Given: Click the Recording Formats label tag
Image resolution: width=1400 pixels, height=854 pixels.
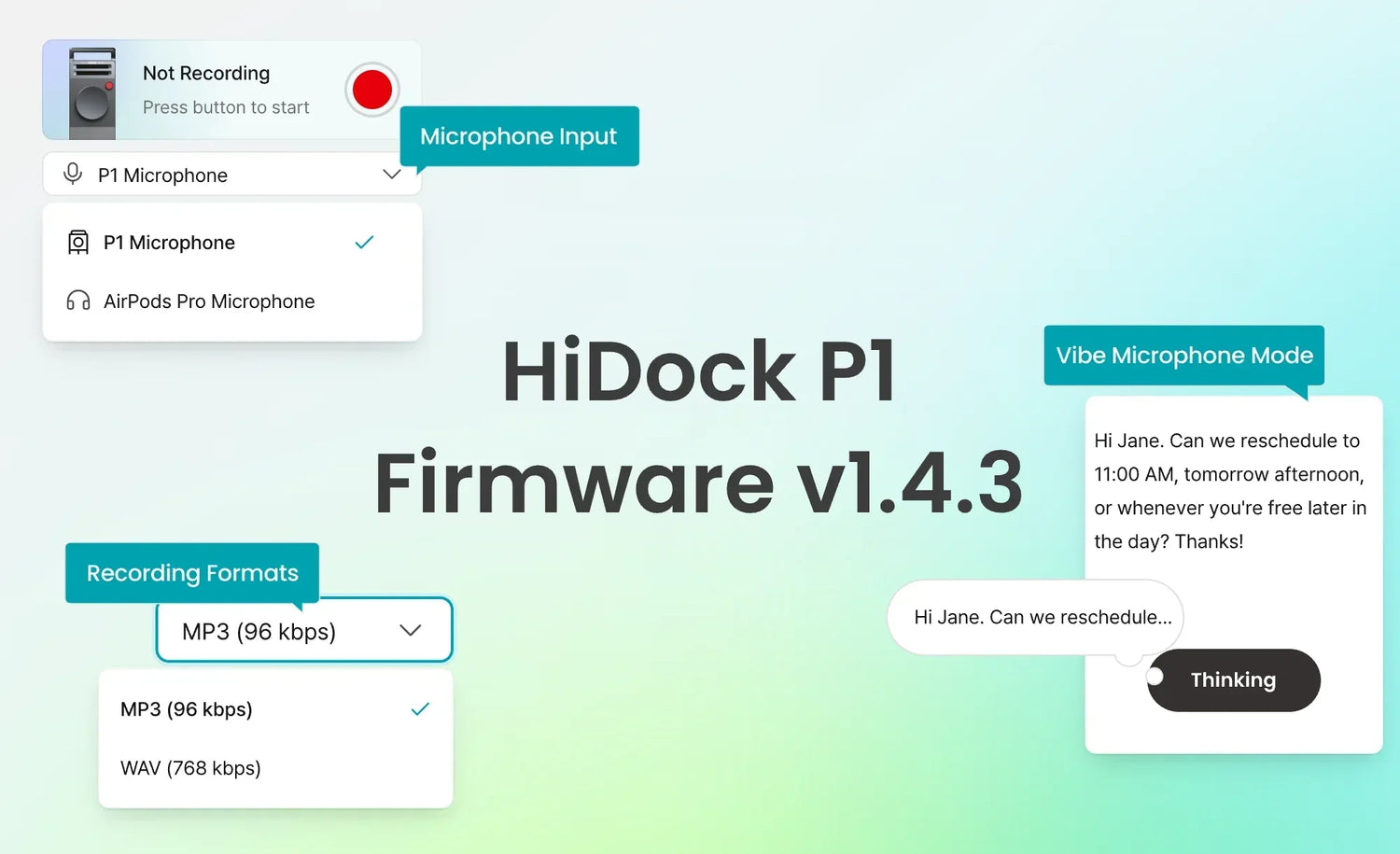Looking at the screenshot, I should point(192,573).
